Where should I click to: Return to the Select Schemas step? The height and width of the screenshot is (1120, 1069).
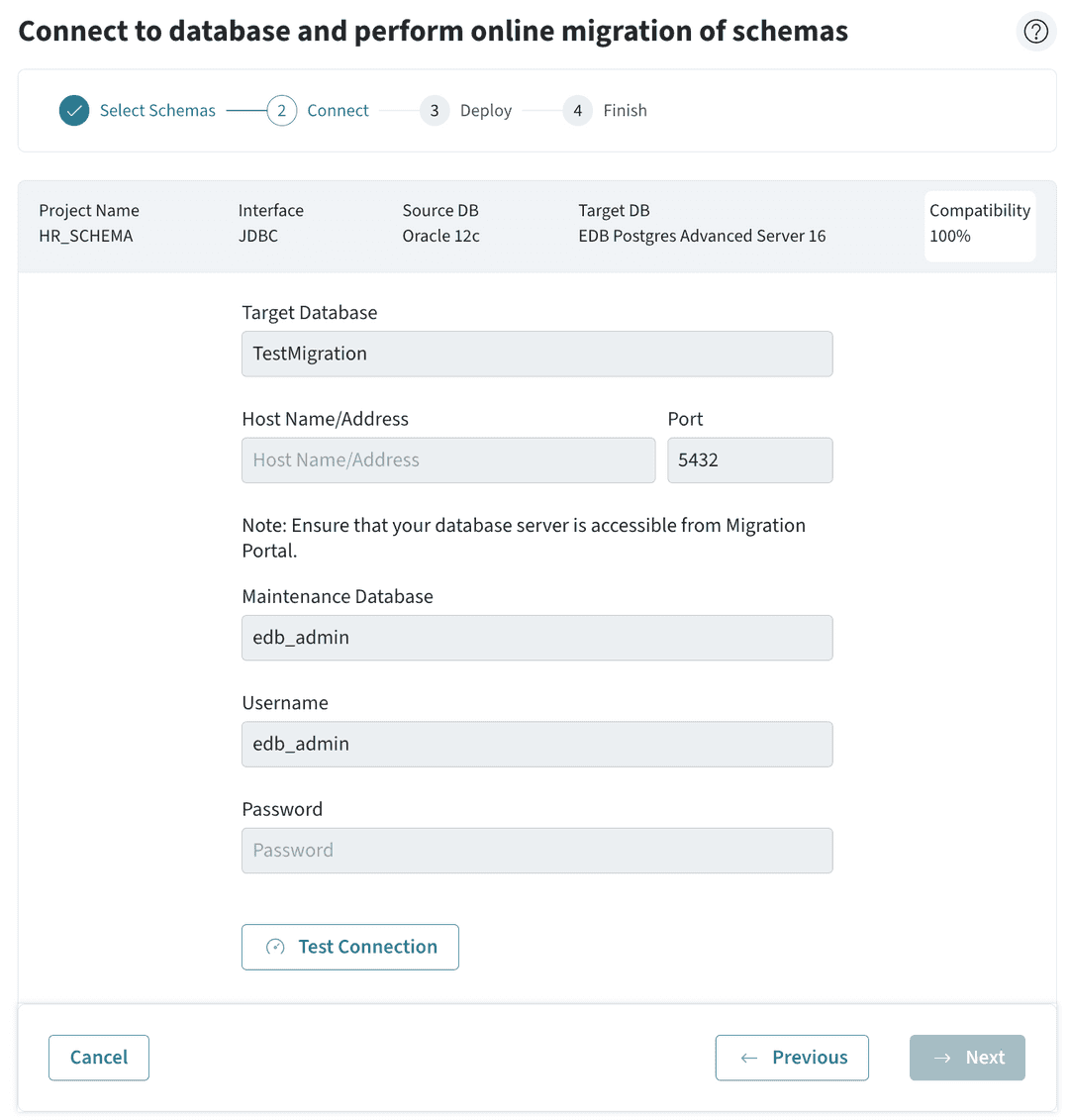(156, 110)
